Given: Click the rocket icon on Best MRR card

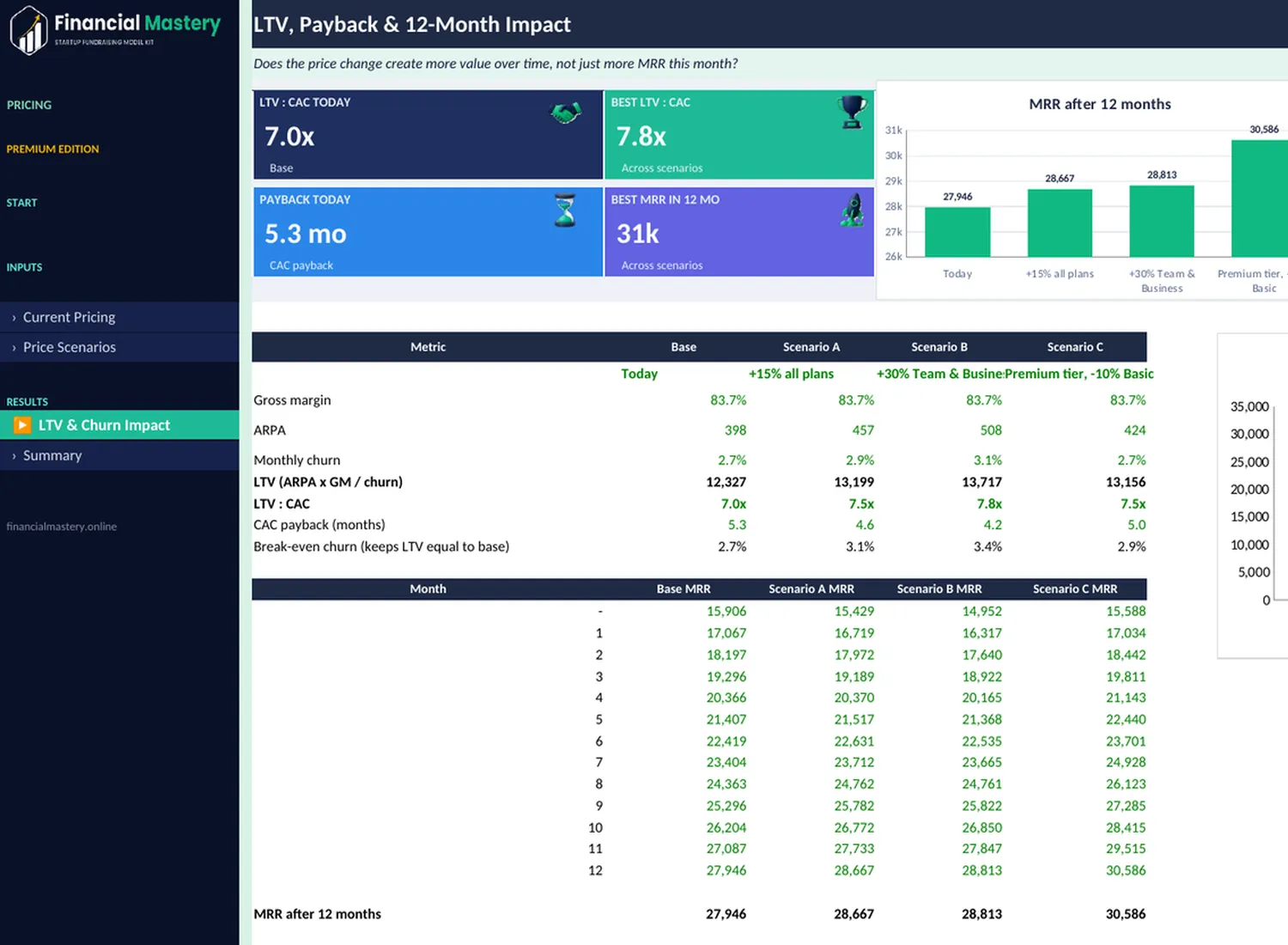Looking at the screenshot, I should [852, 210].
